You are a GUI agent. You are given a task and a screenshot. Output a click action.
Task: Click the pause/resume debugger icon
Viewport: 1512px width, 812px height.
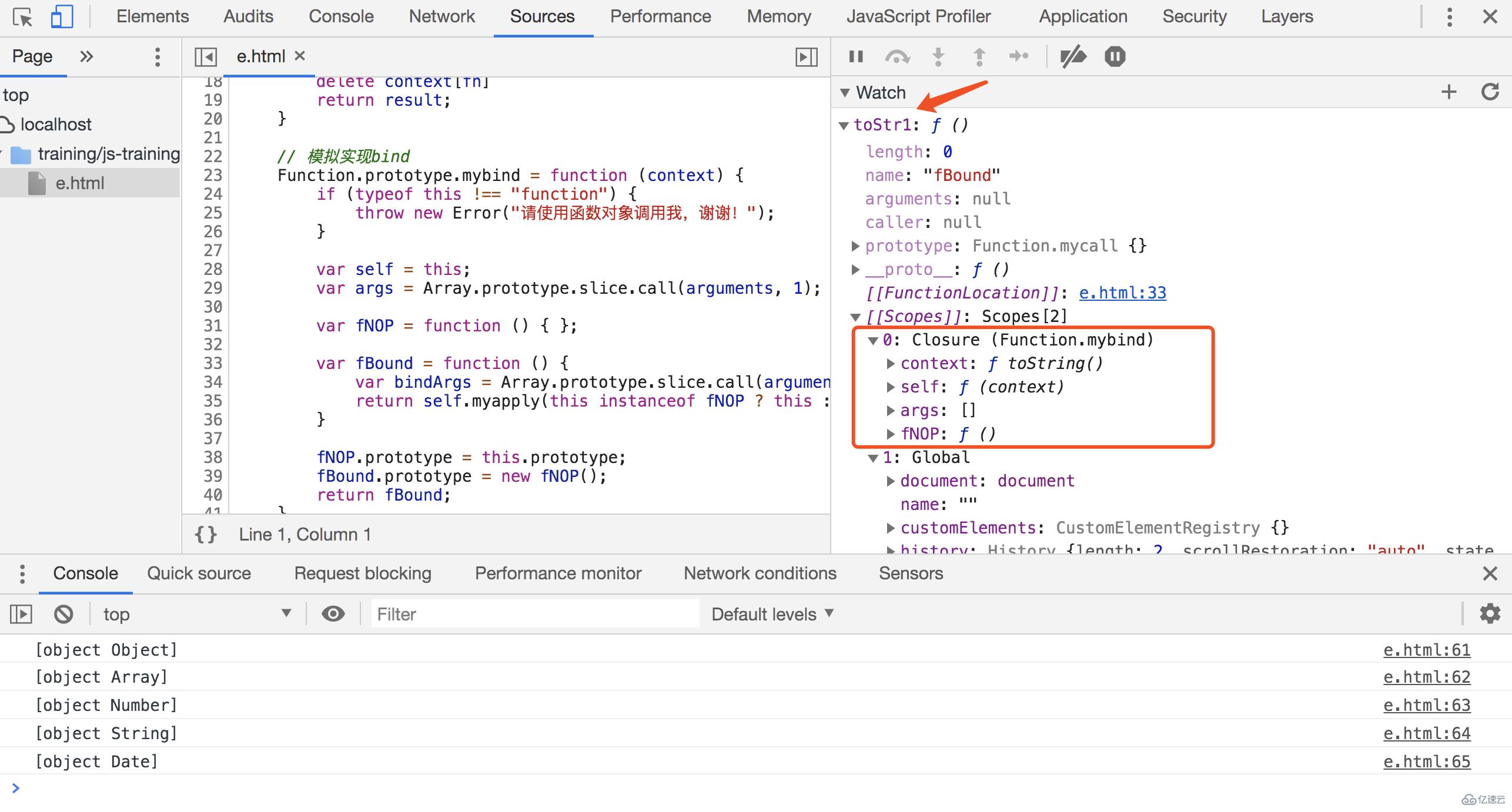[857, 57]
